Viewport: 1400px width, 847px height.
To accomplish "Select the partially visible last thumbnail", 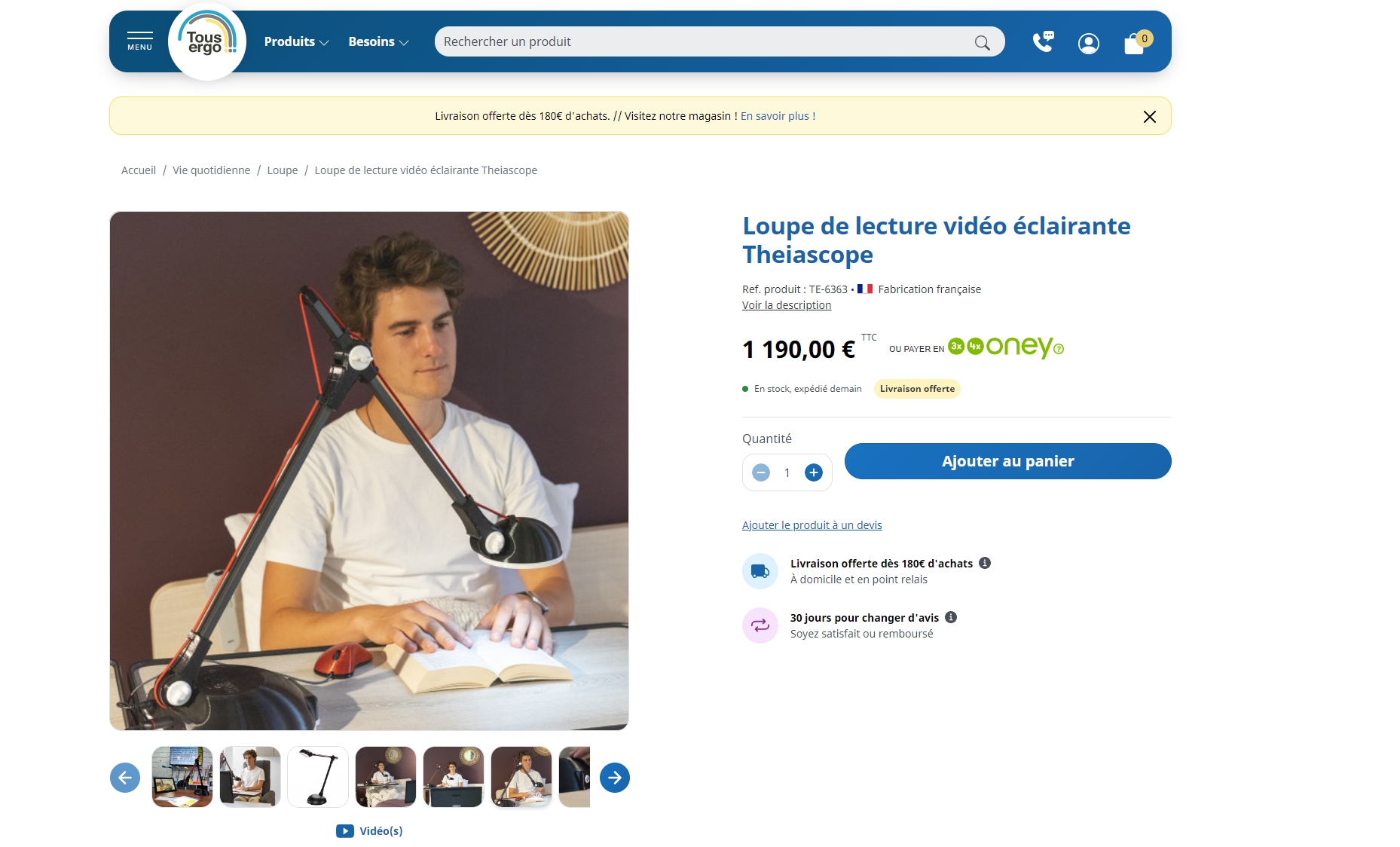I will pos(575,777).
